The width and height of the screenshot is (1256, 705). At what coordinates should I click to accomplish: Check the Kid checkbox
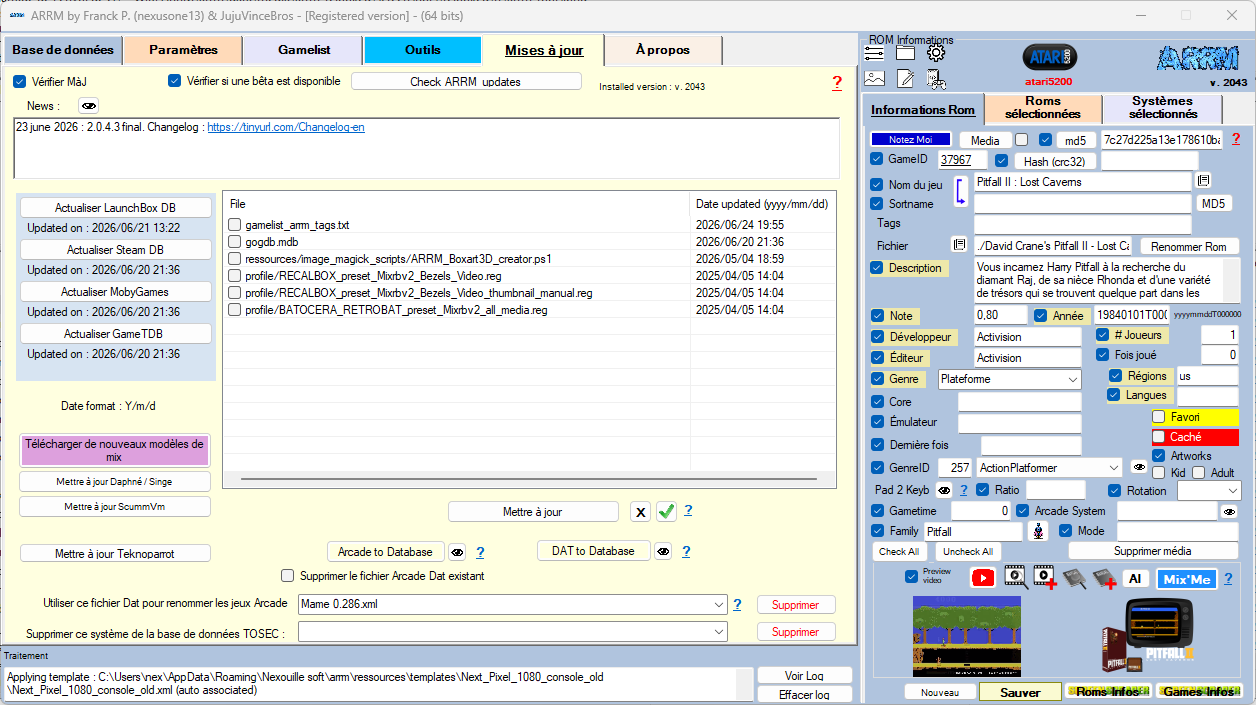tap(1159, 472)
